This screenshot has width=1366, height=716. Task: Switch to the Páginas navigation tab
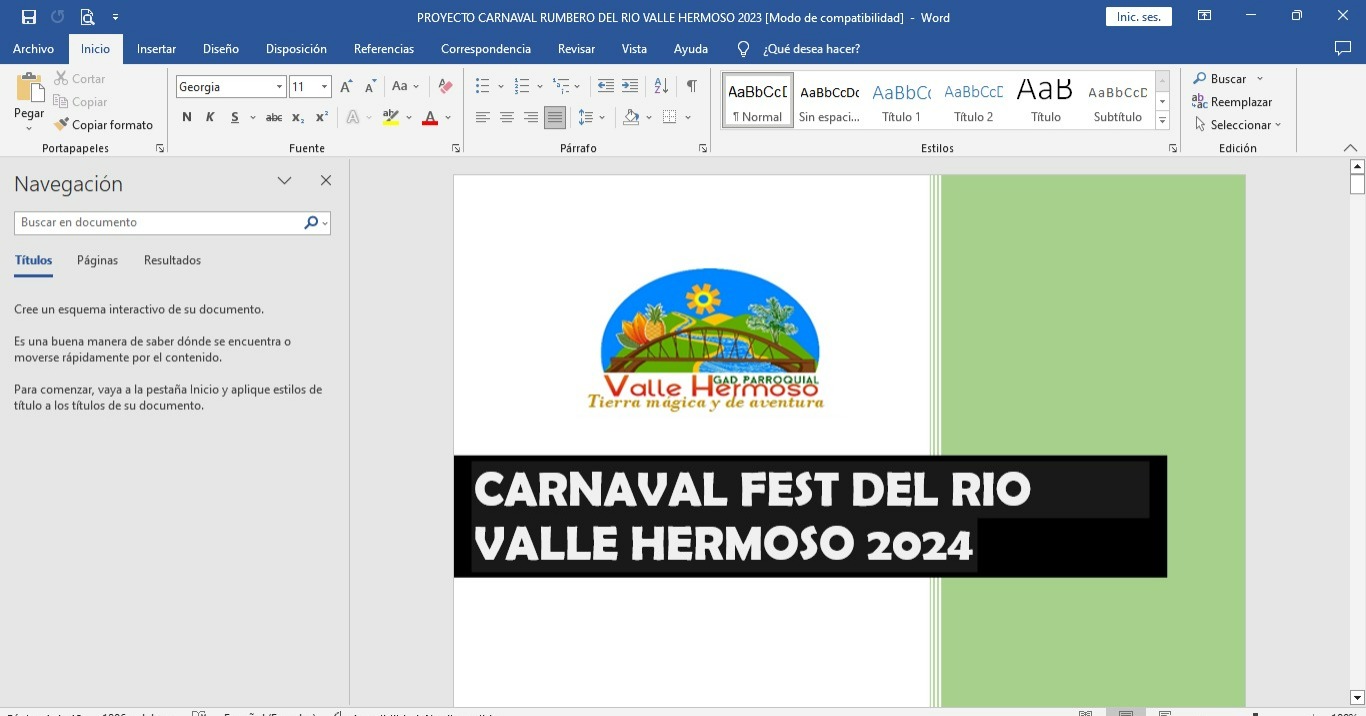coord(97,260)
